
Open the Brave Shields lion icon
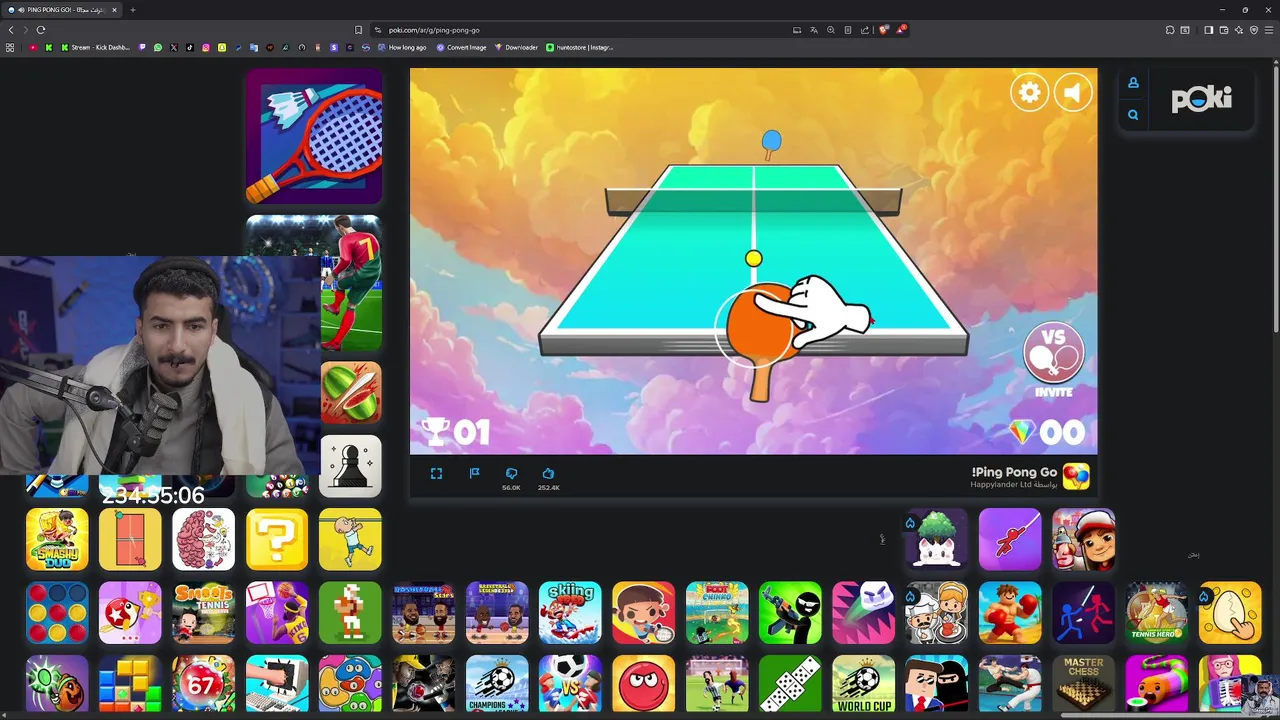(x=883, y=30)
